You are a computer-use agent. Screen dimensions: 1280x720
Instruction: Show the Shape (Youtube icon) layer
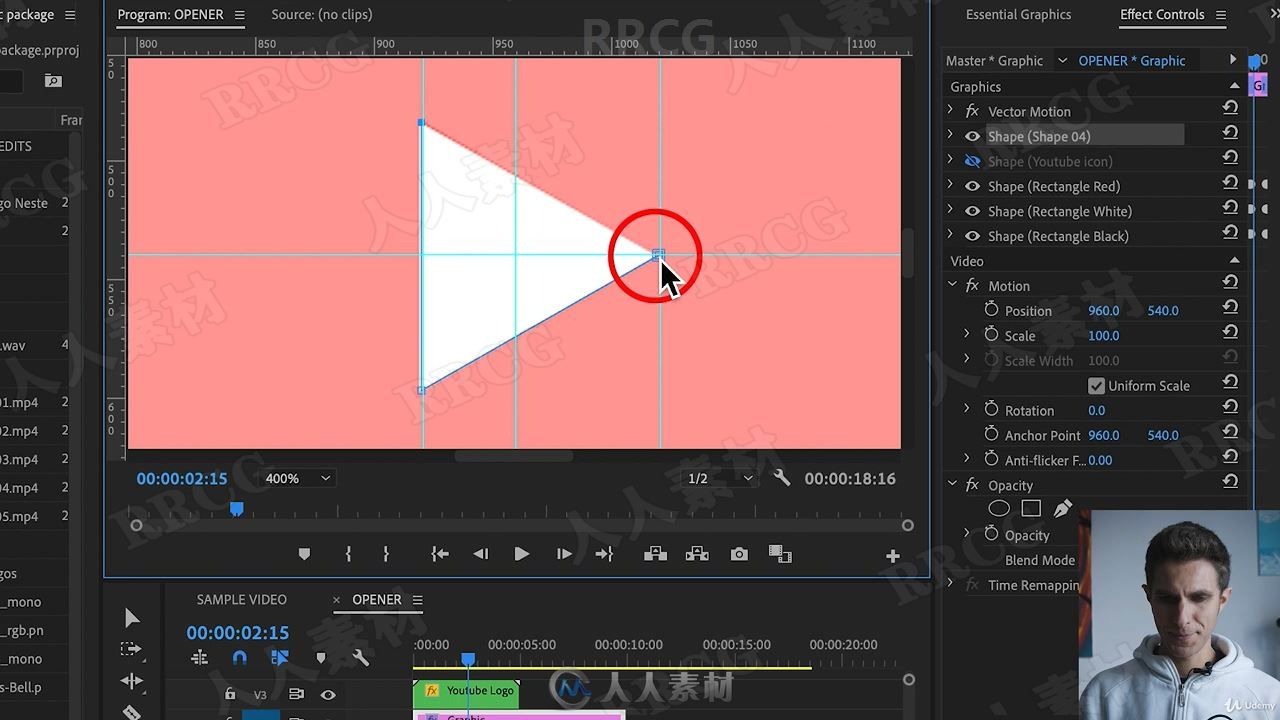[972, 161]
